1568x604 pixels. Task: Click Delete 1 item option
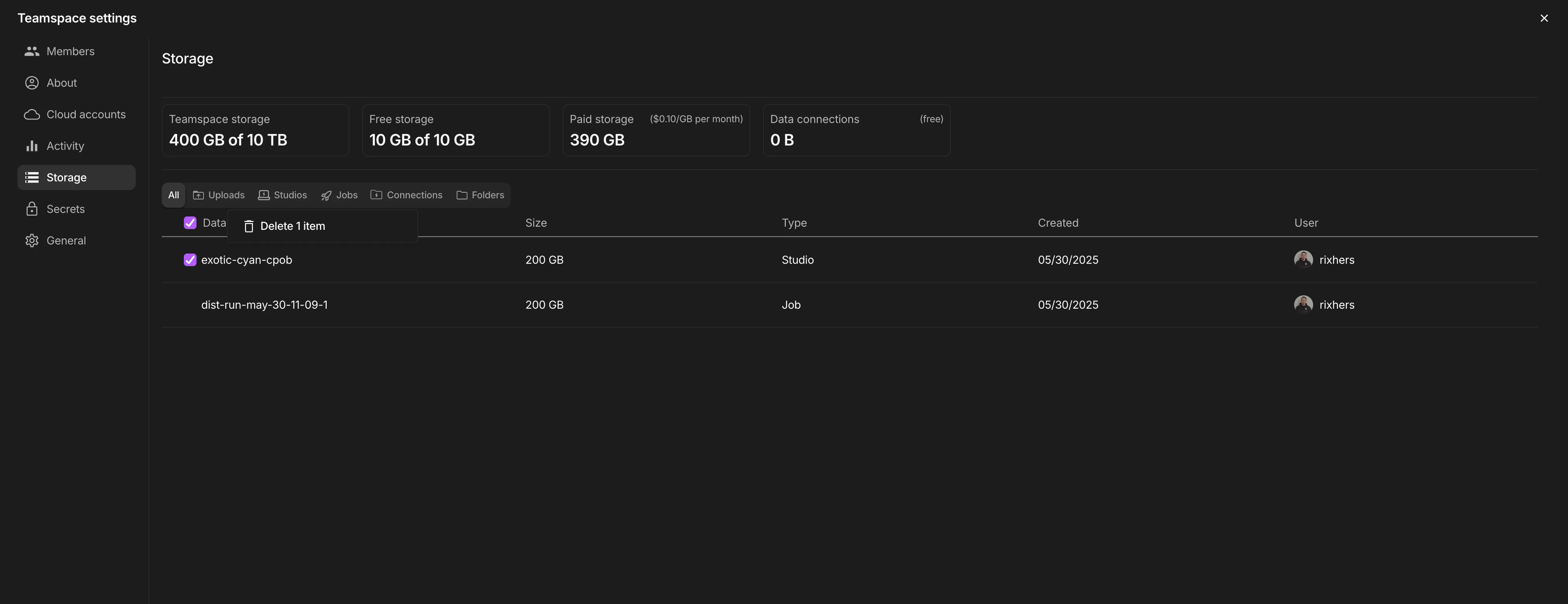(323, 226)
